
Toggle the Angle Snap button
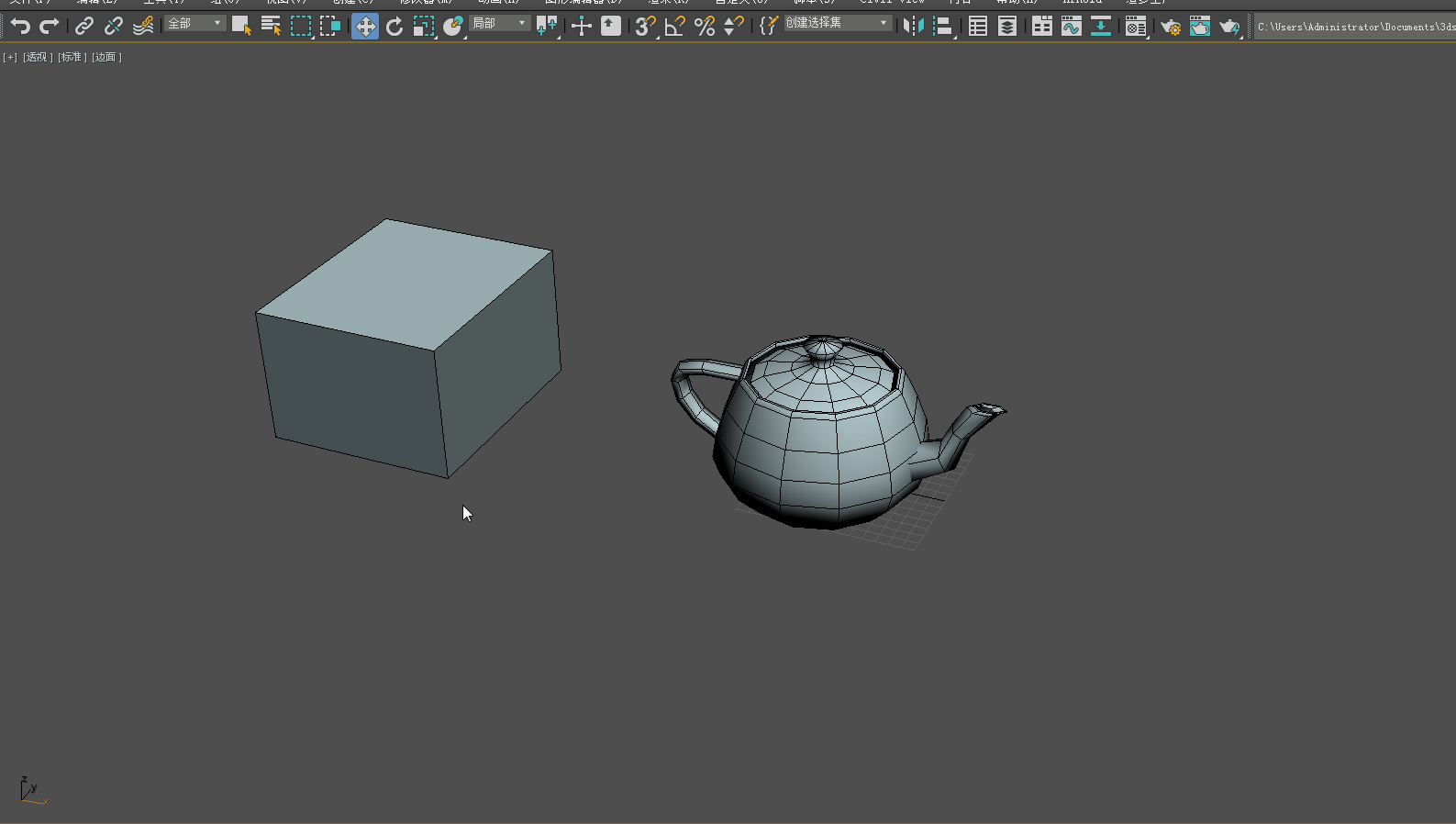coord(675,27)
